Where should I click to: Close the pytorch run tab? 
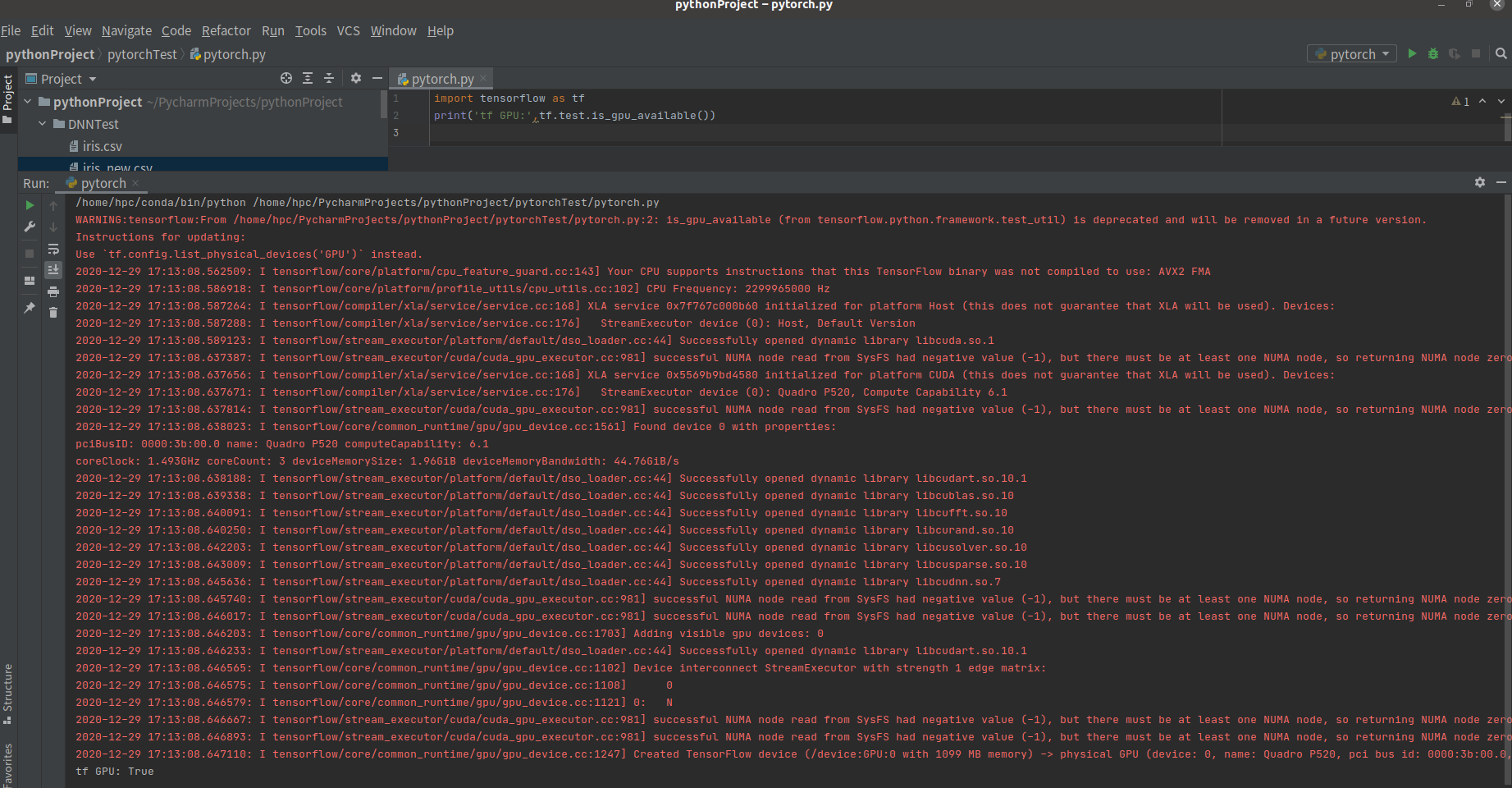point(135,183)
